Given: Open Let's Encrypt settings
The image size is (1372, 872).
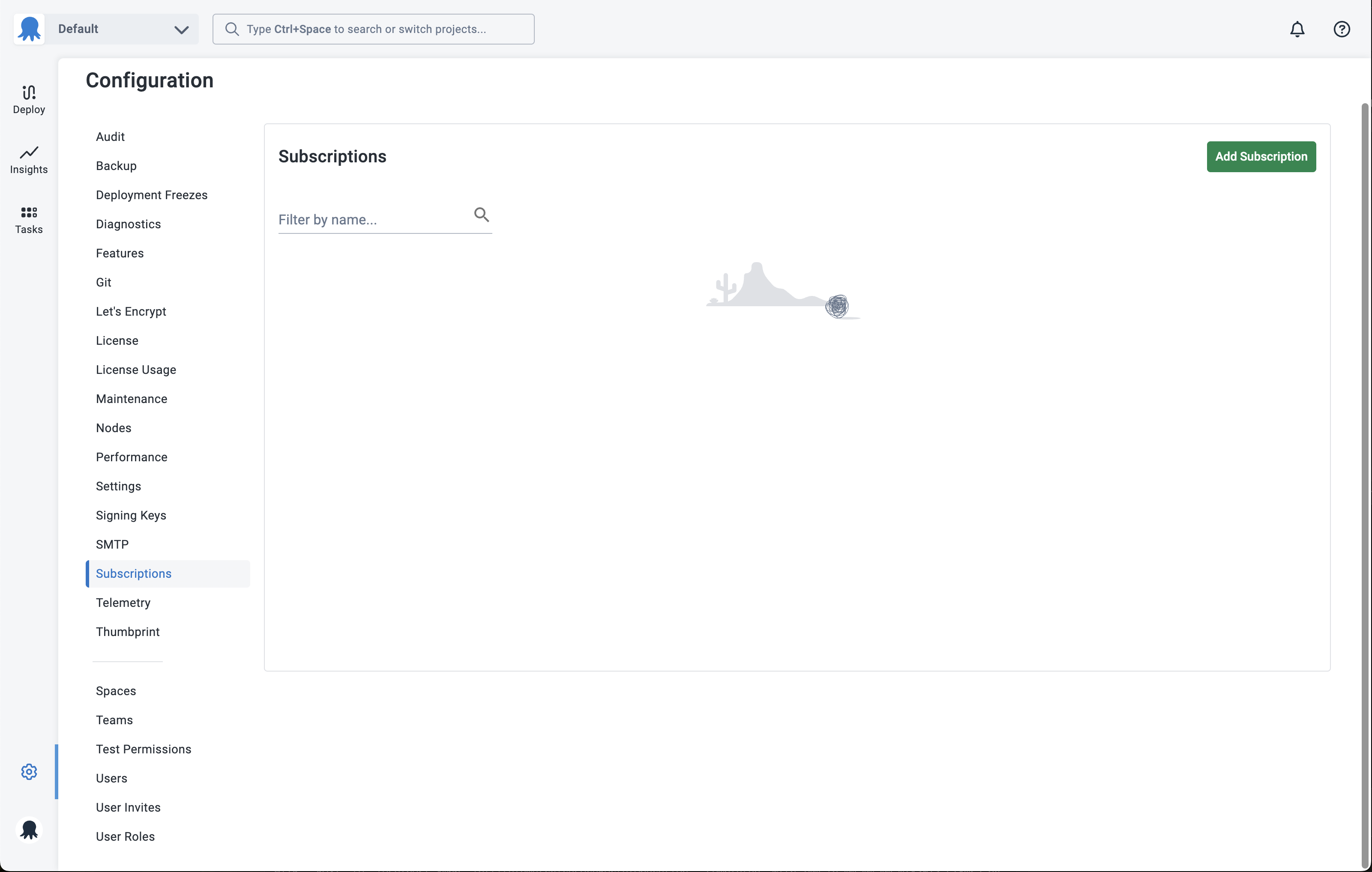Looking at the screenshot, I should click(x=131, y=311).
